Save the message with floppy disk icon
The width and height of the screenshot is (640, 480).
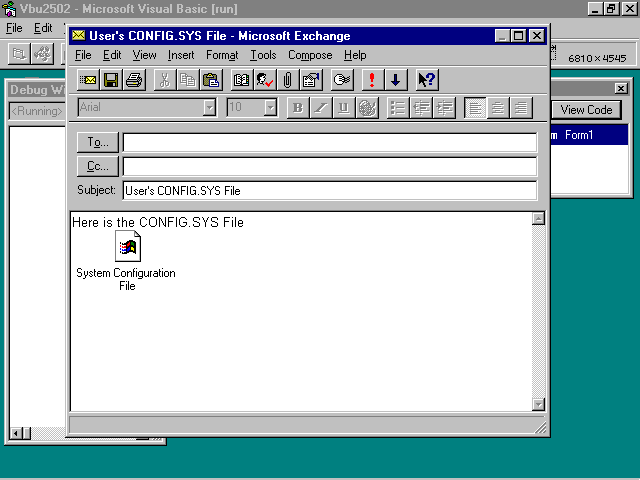111,80
